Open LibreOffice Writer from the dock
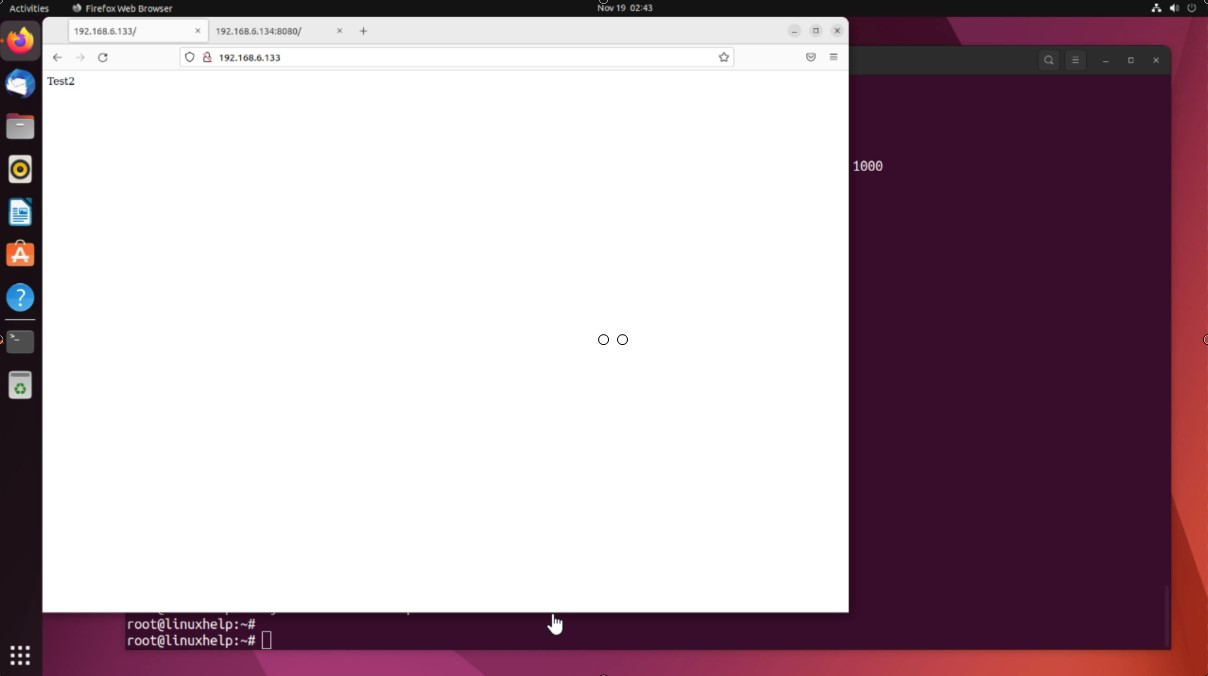1208x676 pixels. point(20,212)
